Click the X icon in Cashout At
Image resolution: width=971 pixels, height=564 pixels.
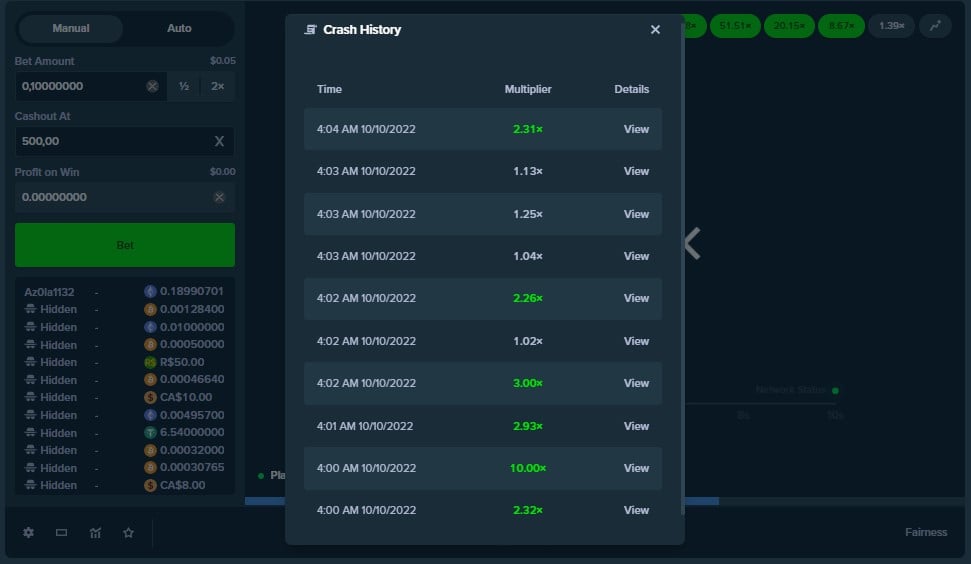click(x=219, y=142)
